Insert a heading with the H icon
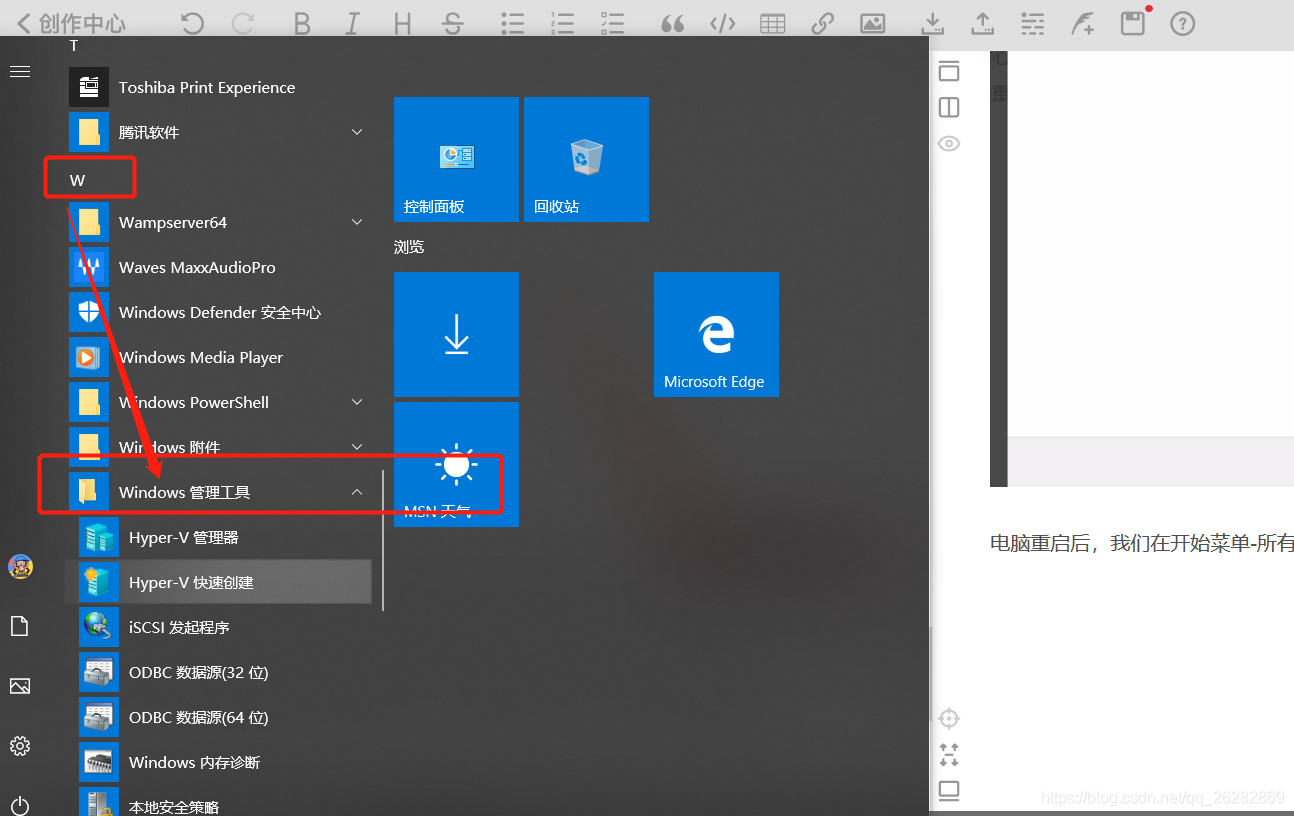 click(x=403, y=23)
